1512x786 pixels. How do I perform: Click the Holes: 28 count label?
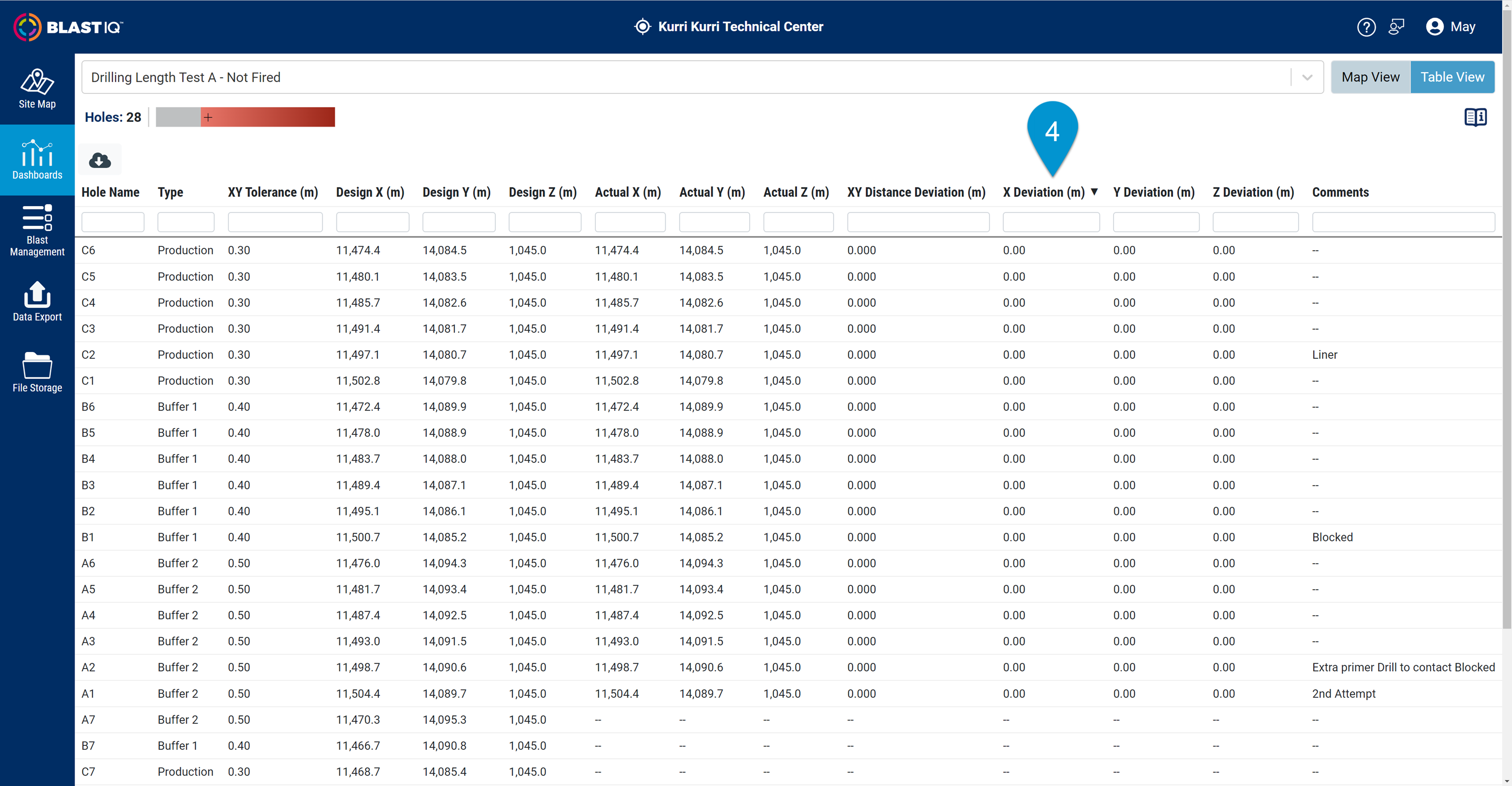pyautogui.click(x=112, y=117)
